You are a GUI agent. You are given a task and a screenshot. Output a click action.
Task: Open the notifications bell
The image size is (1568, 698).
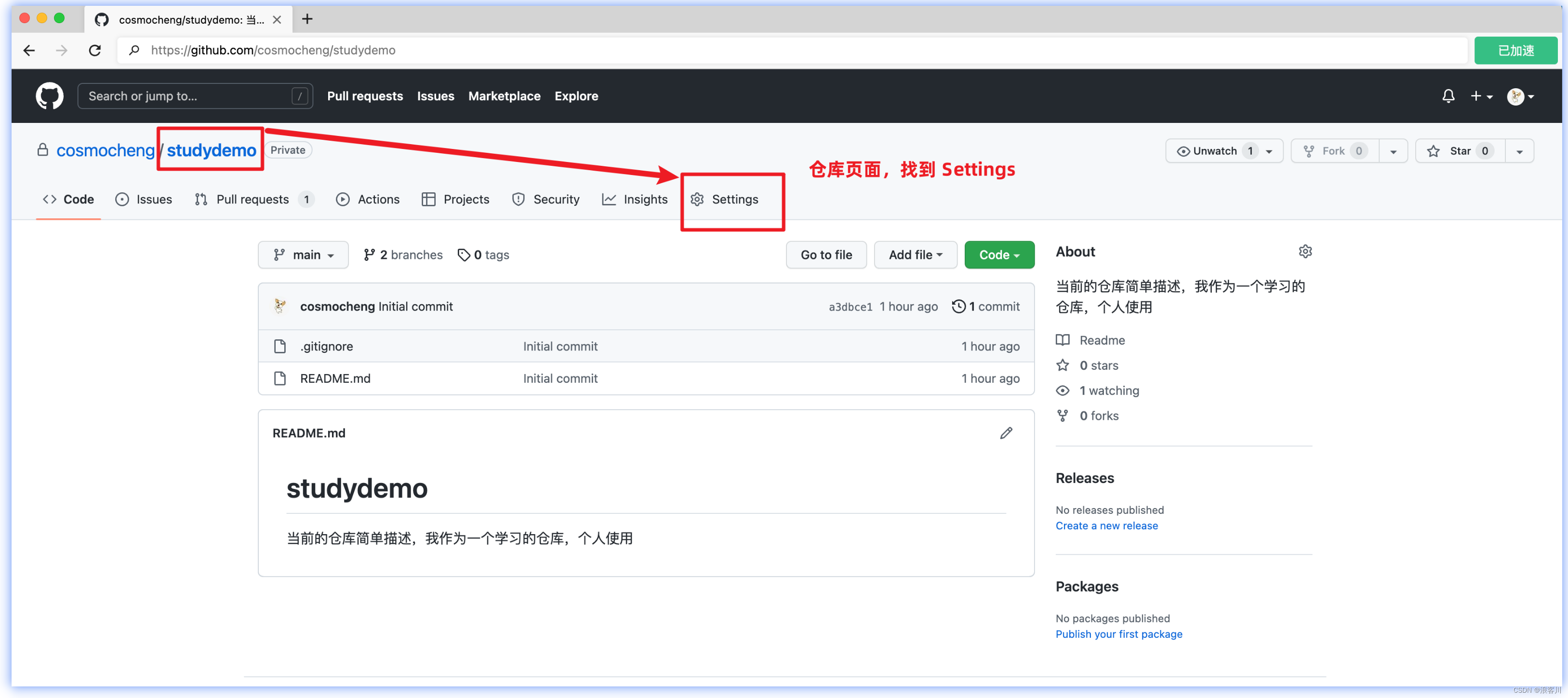point(1448,95)
